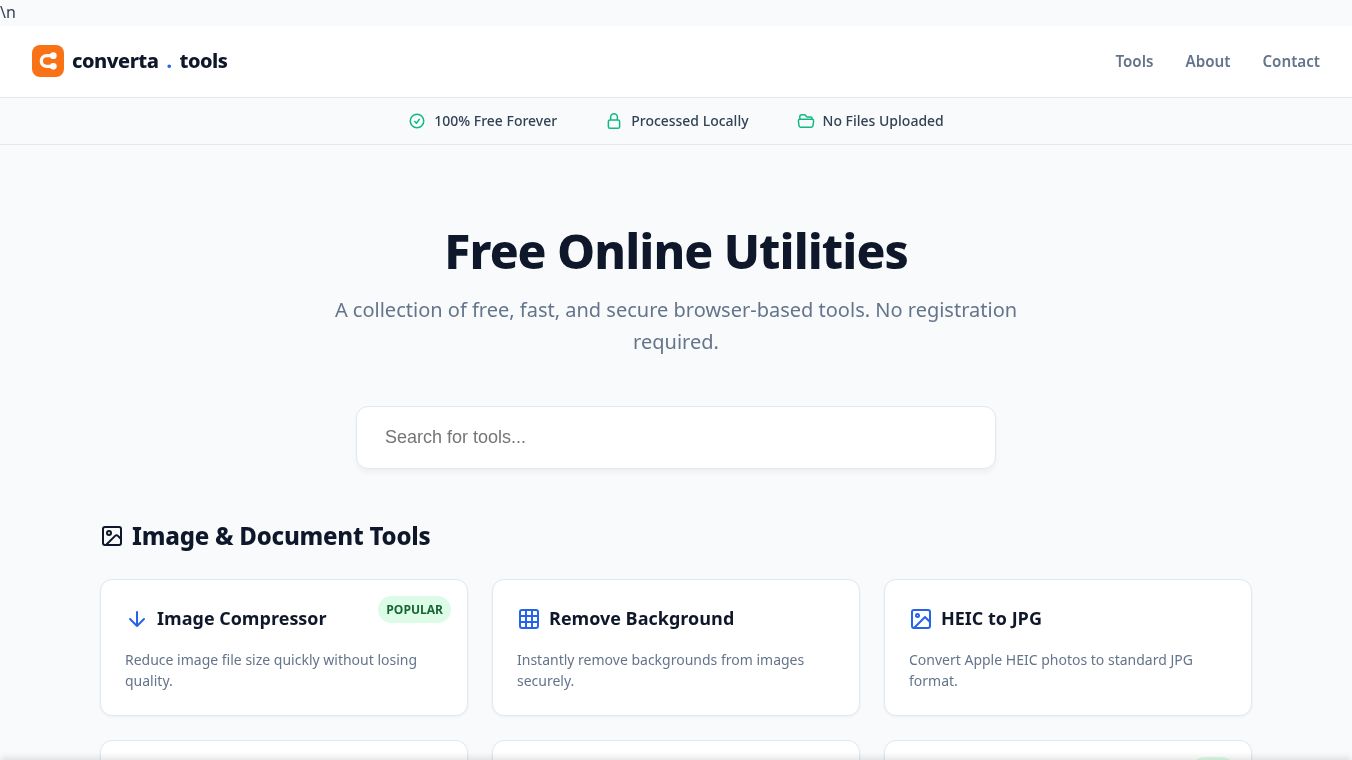
Task: Open the Contact page link
Action: pos(1291,61)
